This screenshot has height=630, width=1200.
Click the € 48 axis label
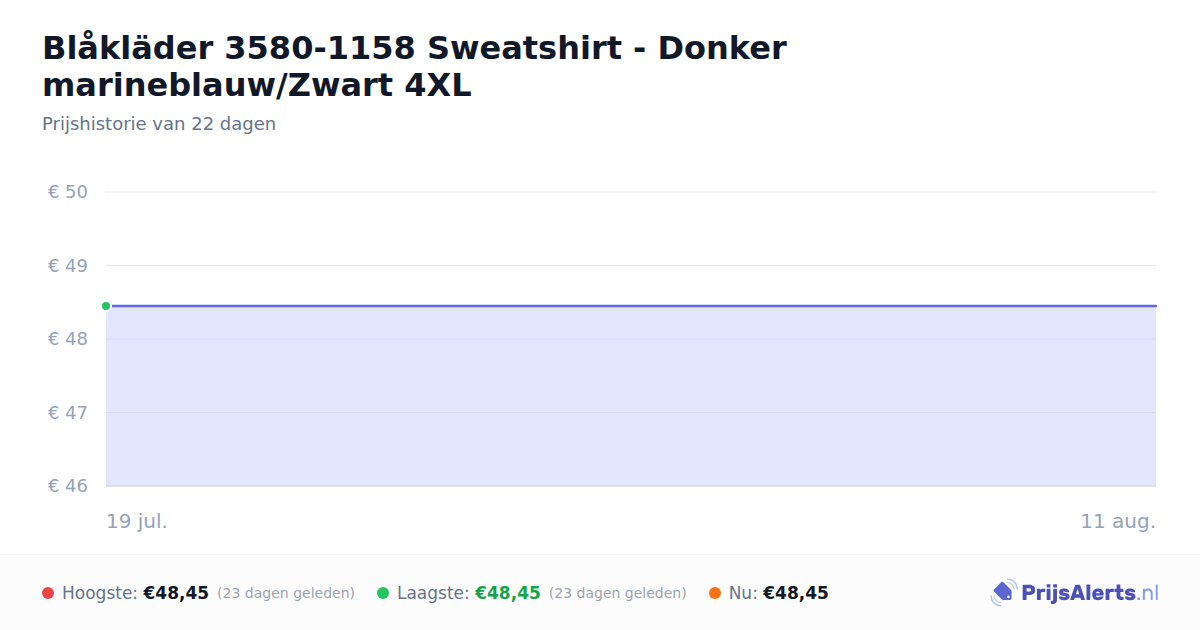(x=68, y=339)
